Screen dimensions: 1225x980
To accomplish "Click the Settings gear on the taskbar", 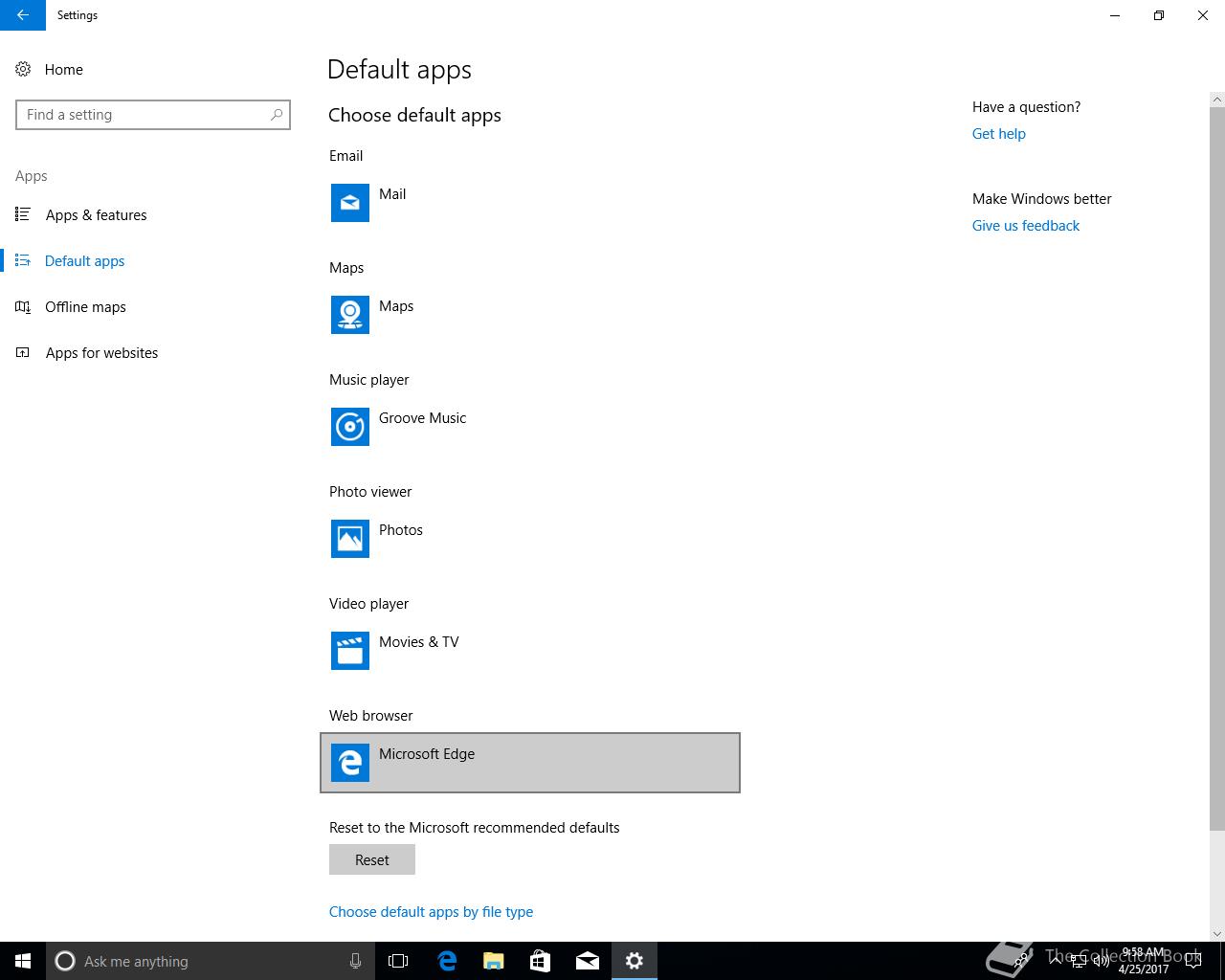I will coord(635,961).
